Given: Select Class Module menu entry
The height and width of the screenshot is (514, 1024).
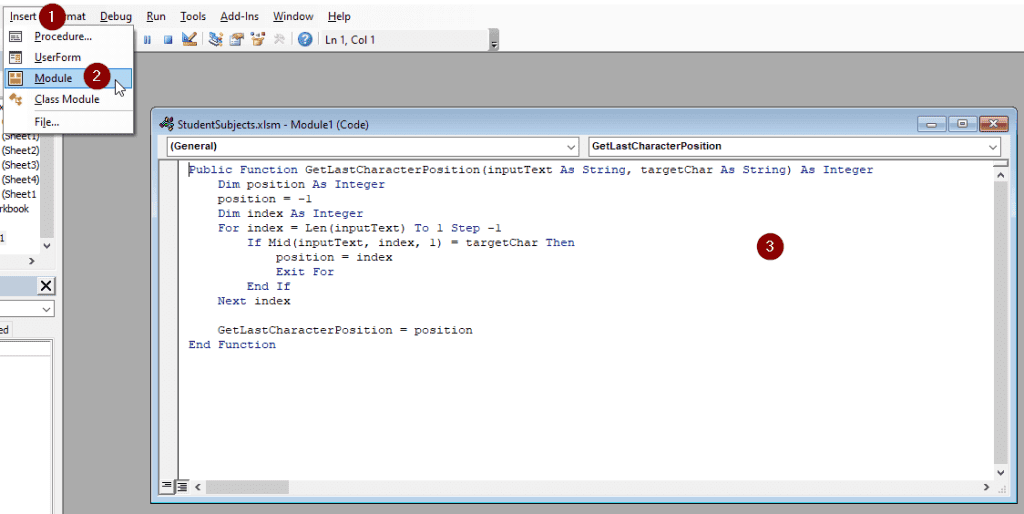Looking at the screenshot, I should tap(67, 99).
